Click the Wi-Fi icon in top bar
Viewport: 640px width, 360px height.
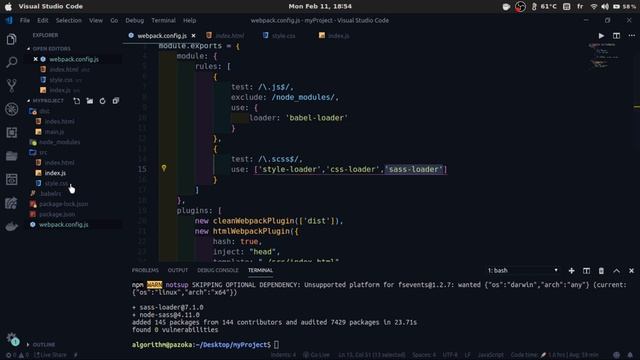click(x=593, y=7)
